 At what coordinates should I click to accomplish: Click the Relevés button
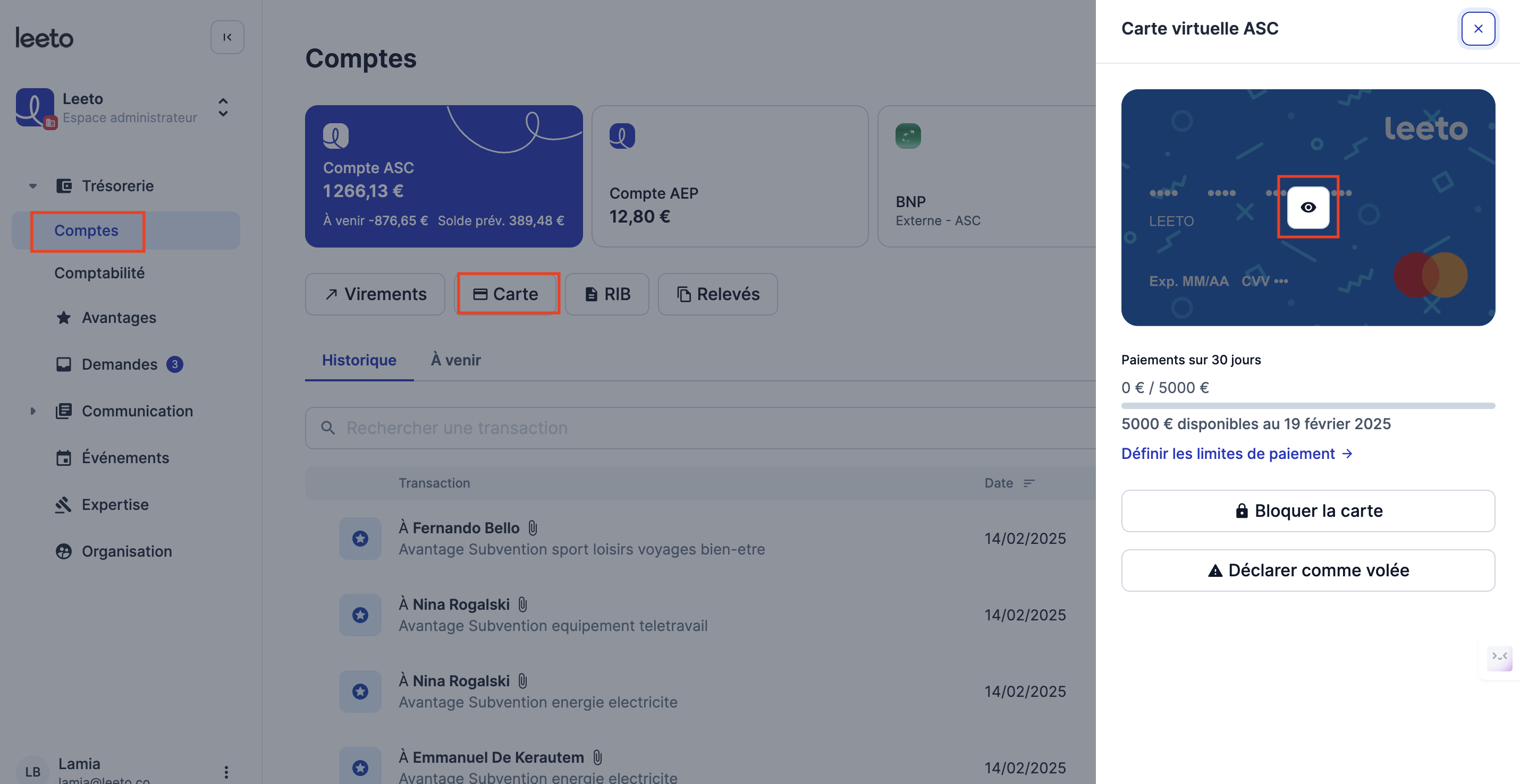click(717, 294)
